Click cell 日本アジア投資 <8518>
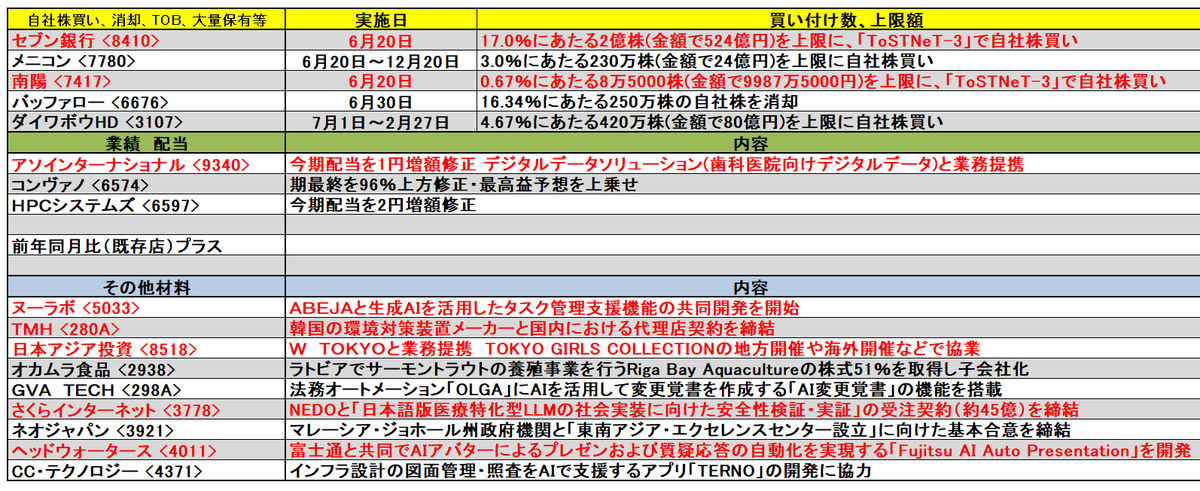This screenshot has height=491, width=1200. pos(146,349)
